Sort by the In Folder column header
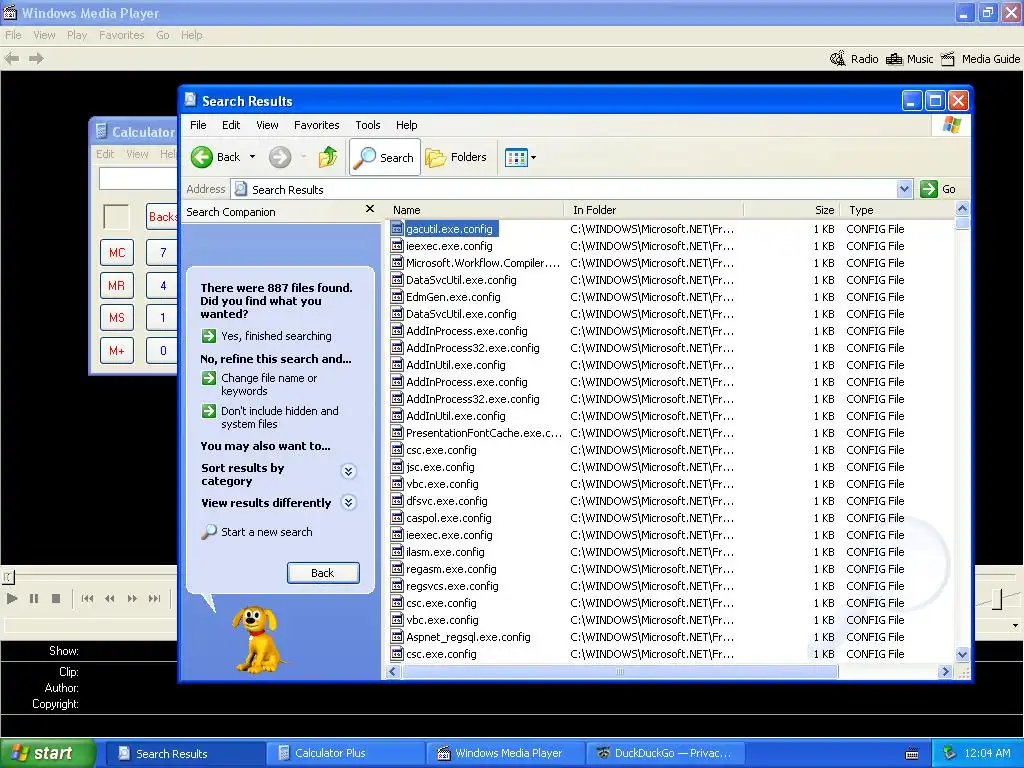1024x768 pixels. (653, 210)
